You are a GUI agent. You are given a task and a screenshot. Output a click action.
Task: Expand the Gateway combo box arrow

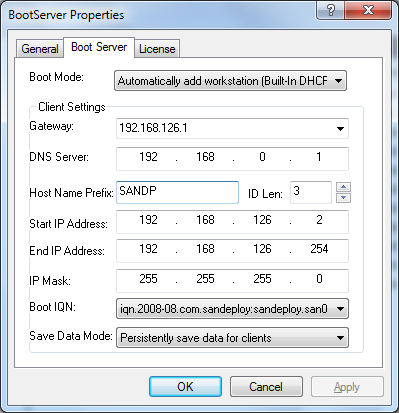point(340,128)
